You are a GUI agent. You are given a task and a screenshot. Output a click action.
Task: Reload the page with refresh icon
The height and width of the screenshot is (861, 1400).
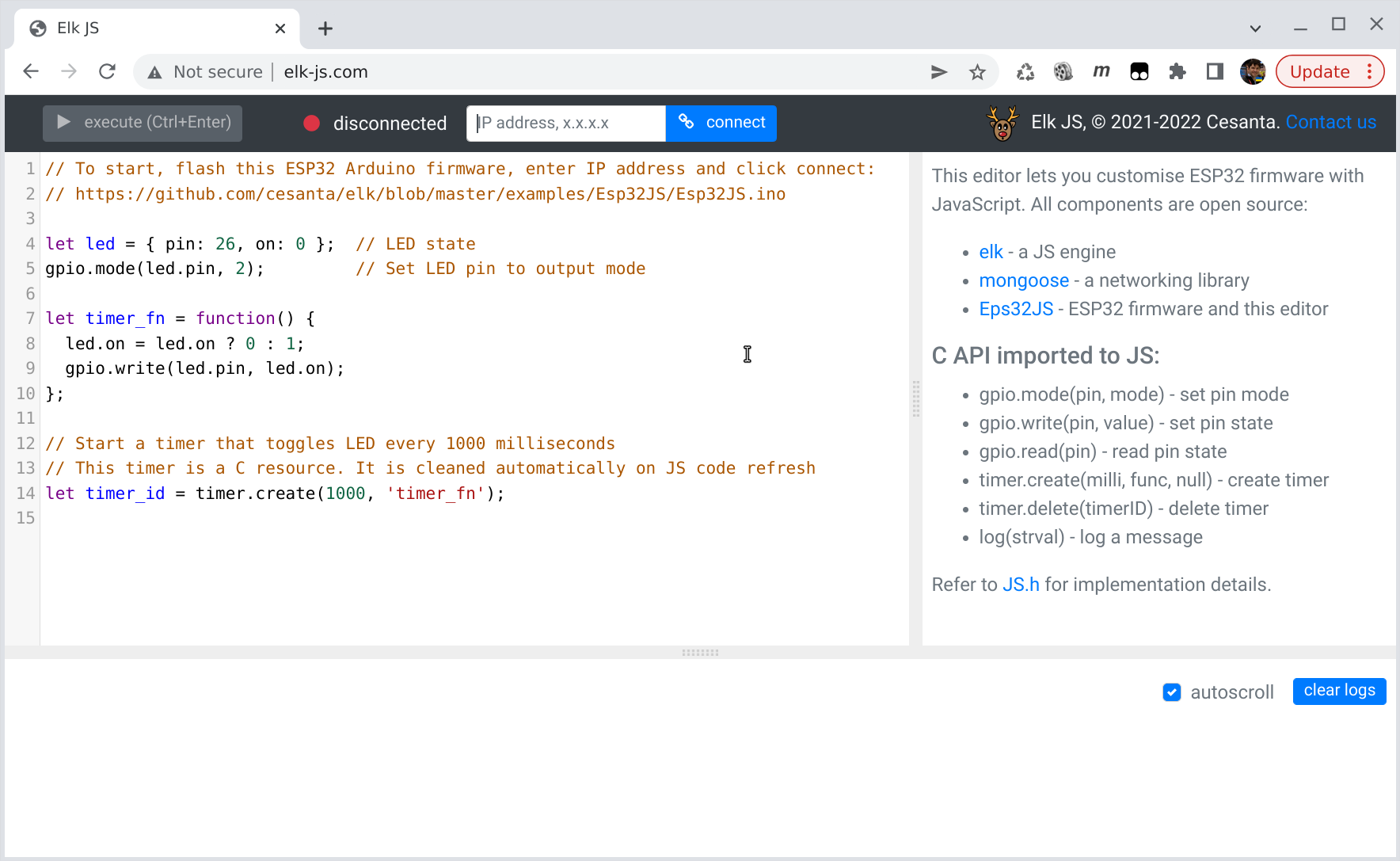[x=108, y=72]
